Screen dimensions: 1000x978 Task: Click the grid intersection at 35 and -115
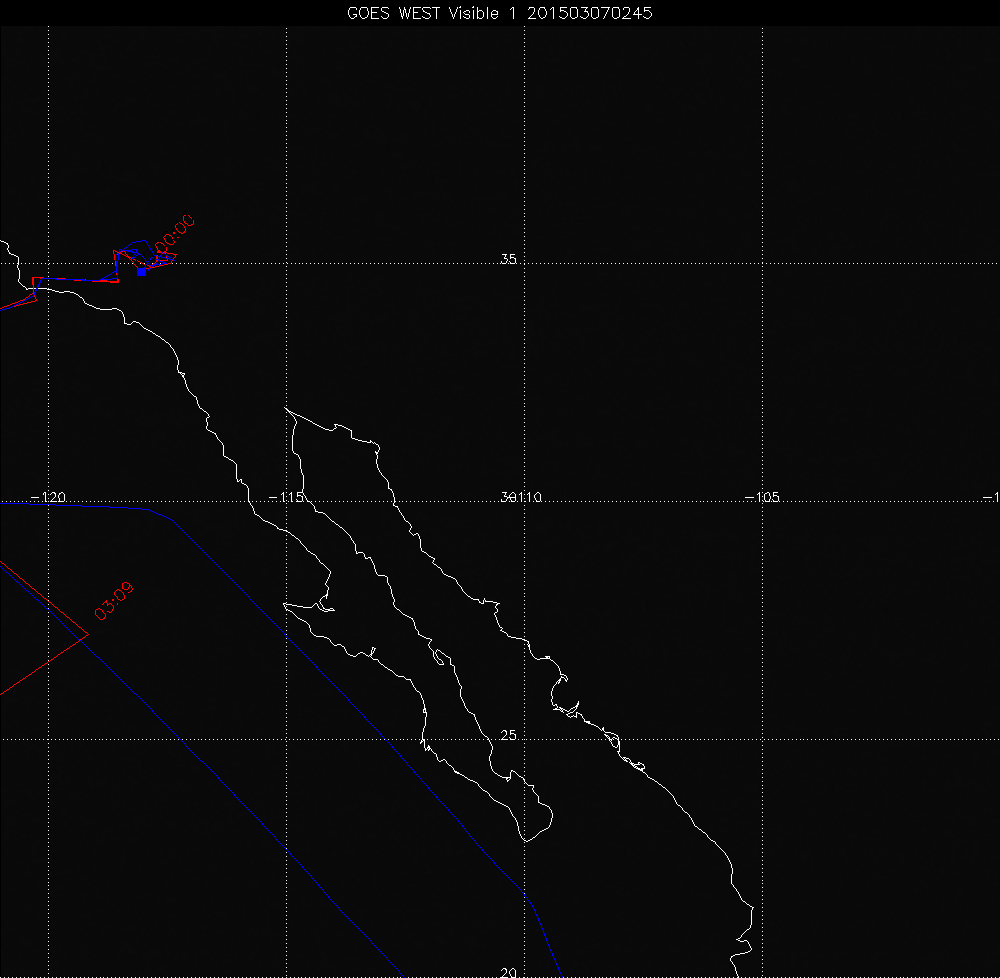tap(287, 264)
